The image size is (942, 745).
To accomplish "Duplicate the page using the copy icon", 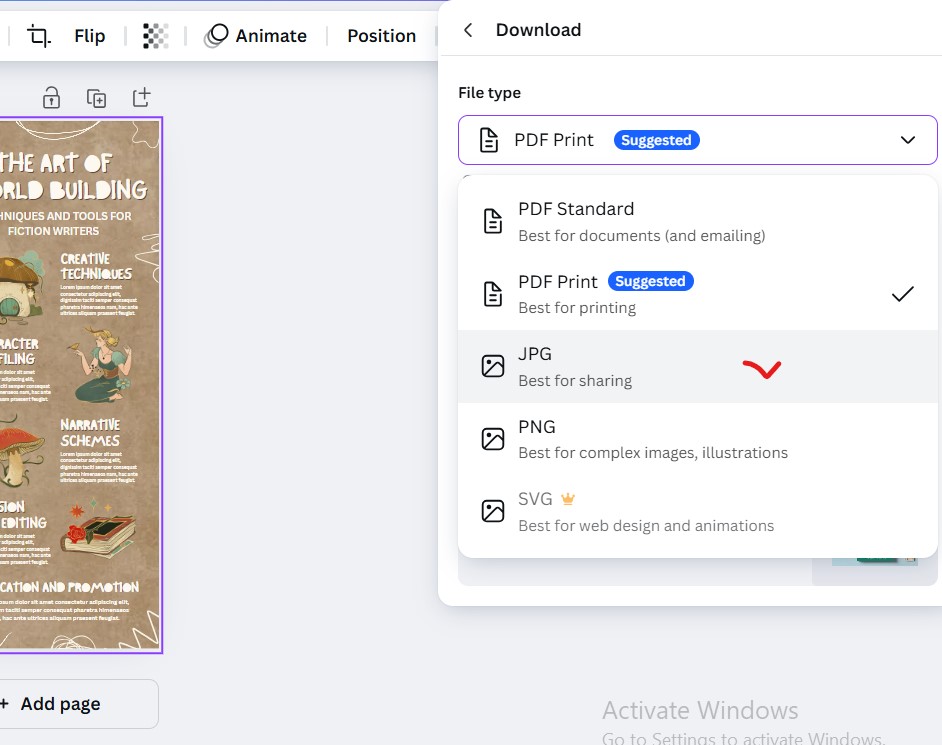I will tap(96, 97).
